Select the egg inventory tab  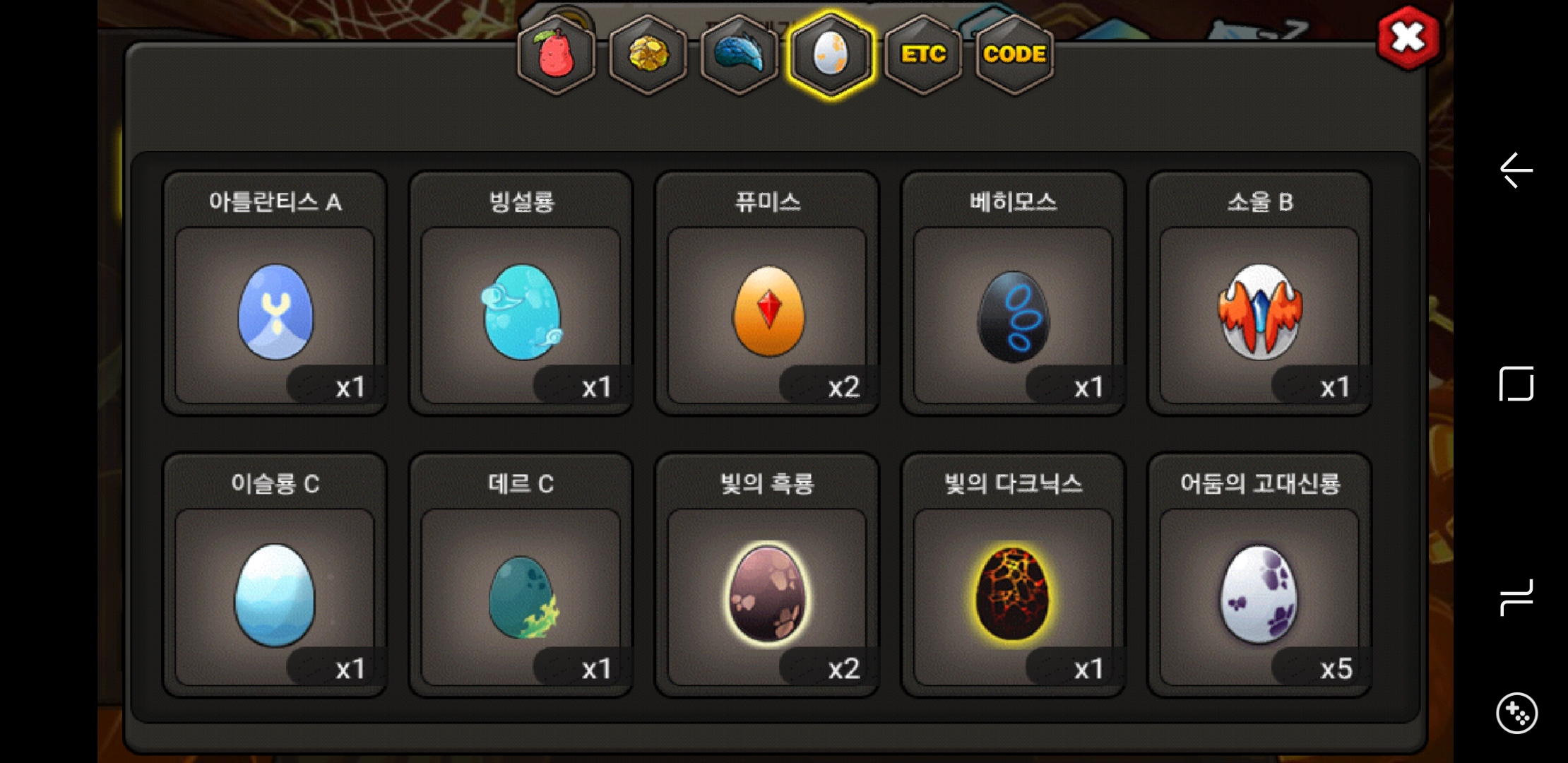831,54
